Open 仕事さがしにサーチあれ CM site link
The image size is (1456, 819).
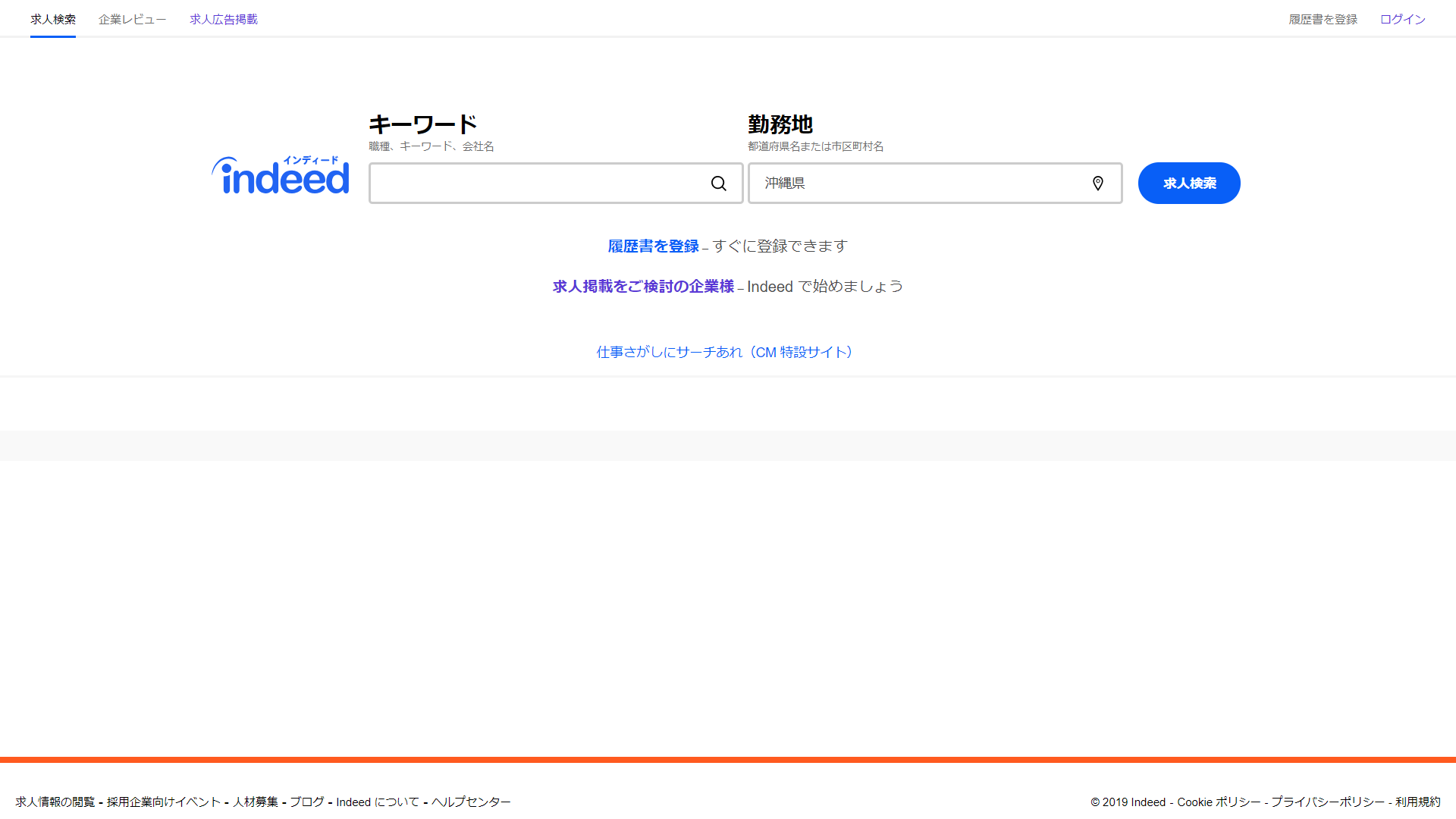pos(726,352)
